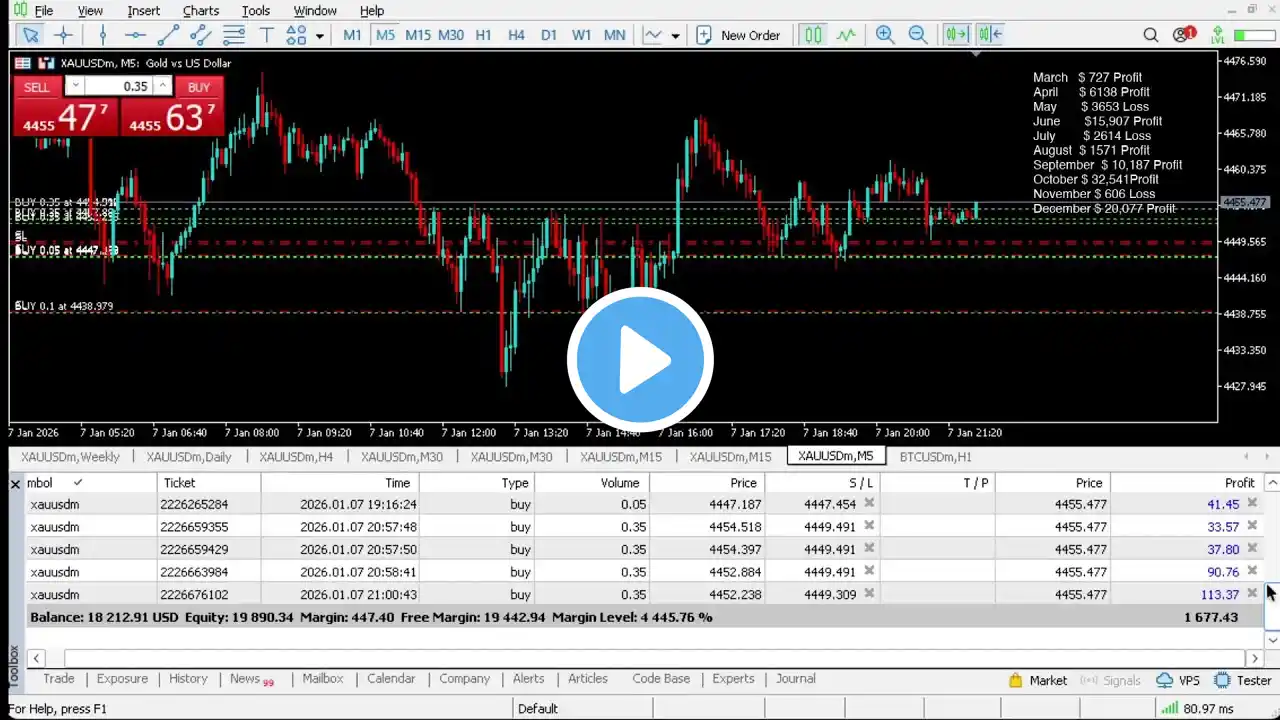This screenshot has height=720, width=1280.
Task: Click the green zigzag line toolbar icon
Action: click(847, 35)
